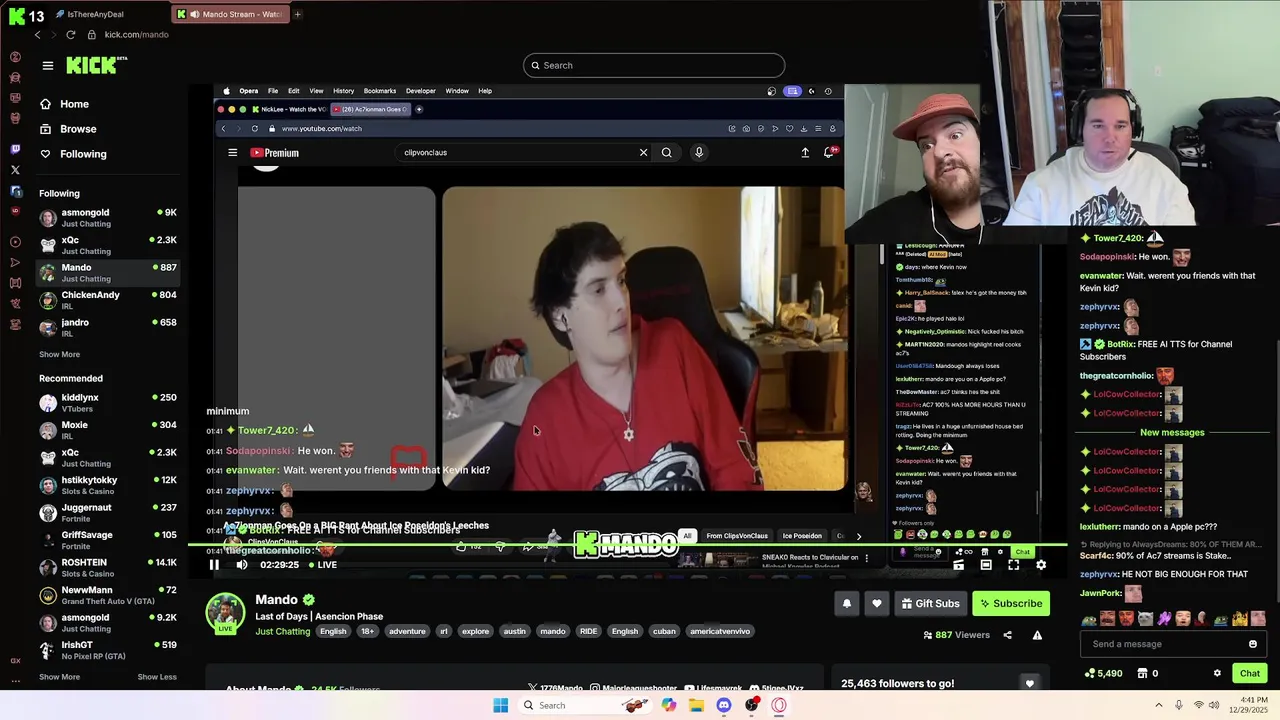This screenshot has height=720, width=1280.
Task: Collapse recommended list with Show Less
Action: point(157,677)
